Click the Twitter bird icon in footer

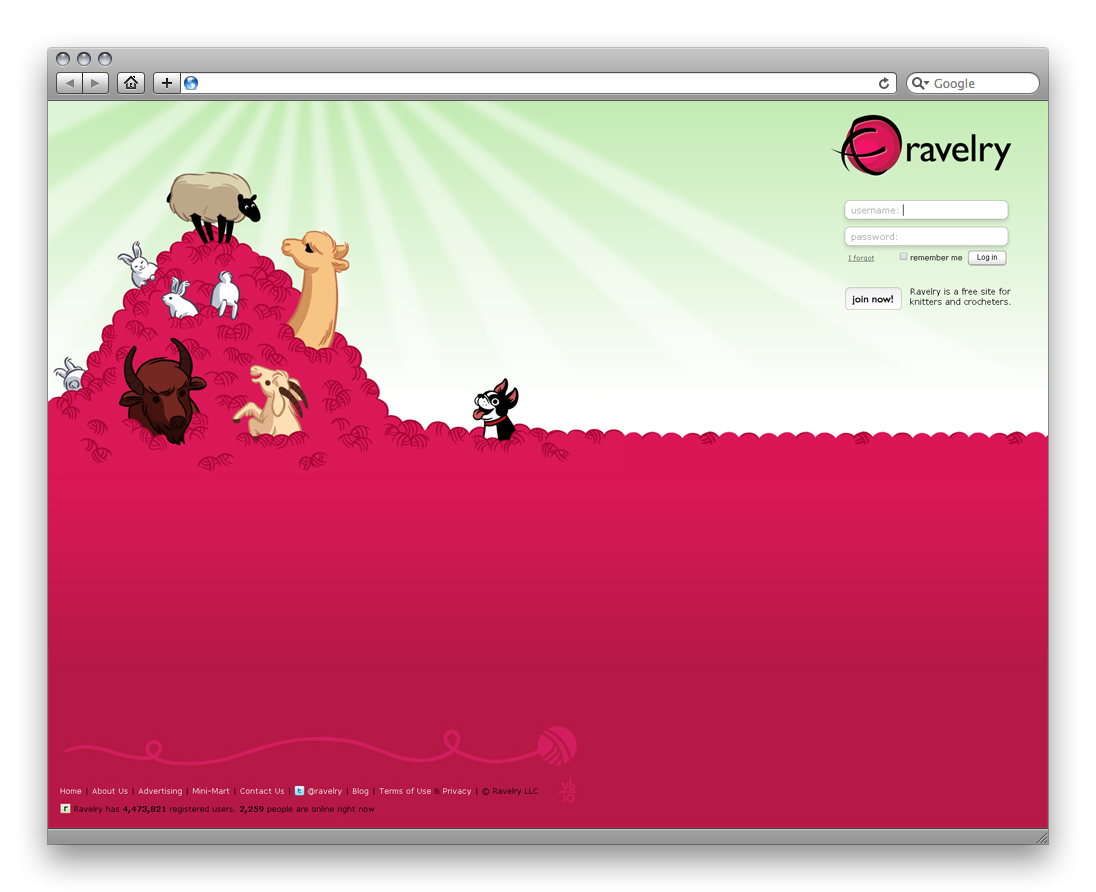point(299,791)
